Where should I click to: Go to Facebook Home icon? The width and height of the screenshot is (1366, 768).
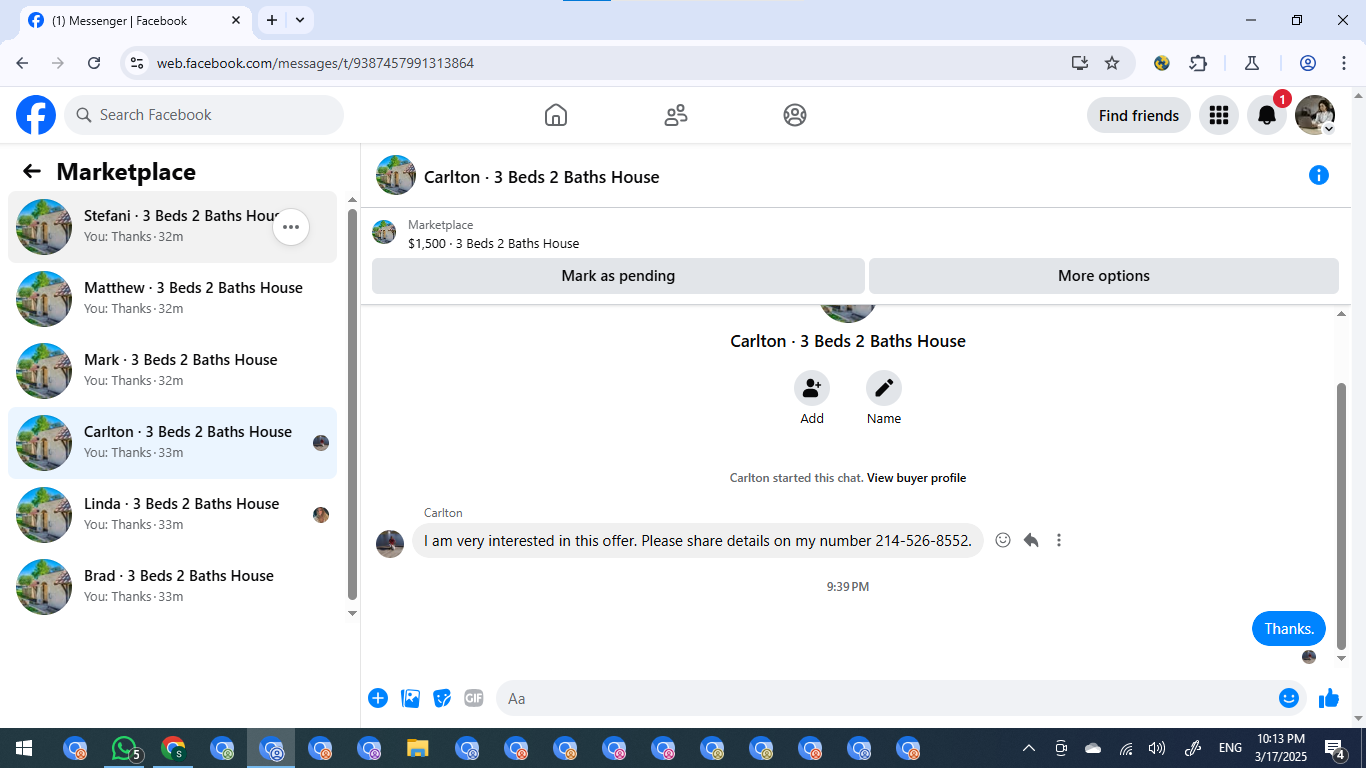click(556, 115)
